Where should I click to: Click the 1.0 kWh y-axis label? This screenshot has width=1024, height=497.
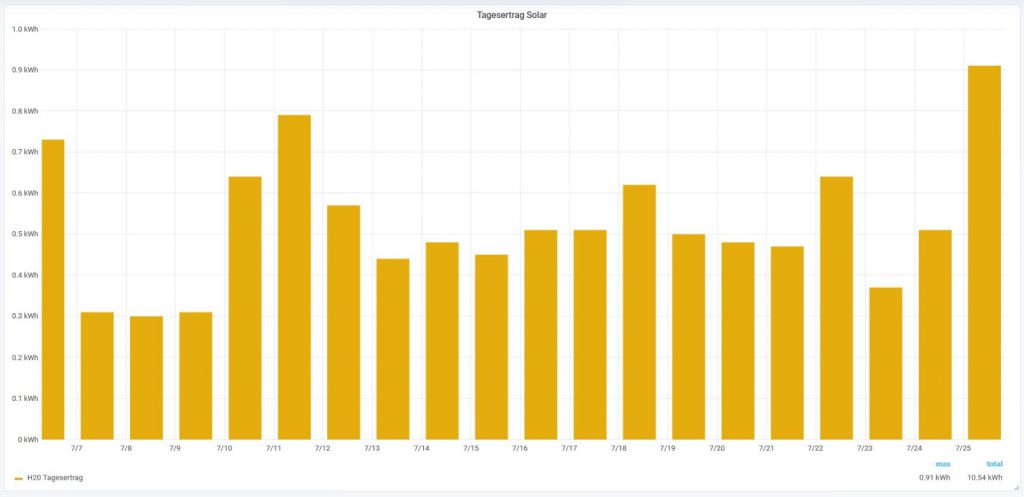[x=24, y=29]
